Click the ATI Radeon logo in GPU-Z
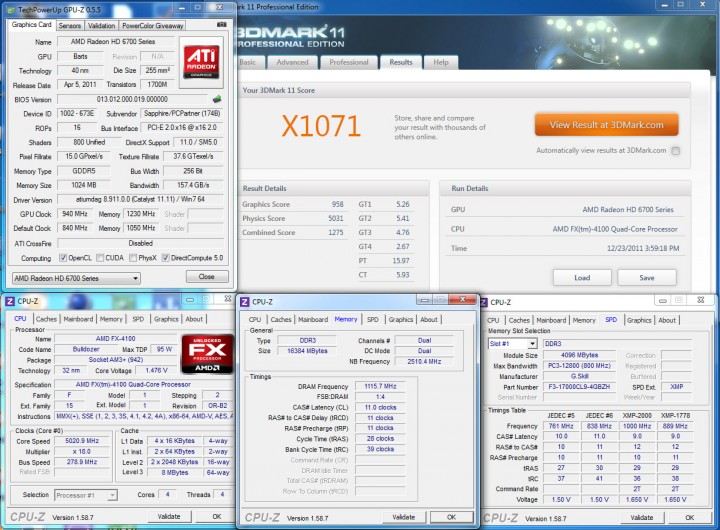Screen dimensions: 720x530 click(201, 62)
